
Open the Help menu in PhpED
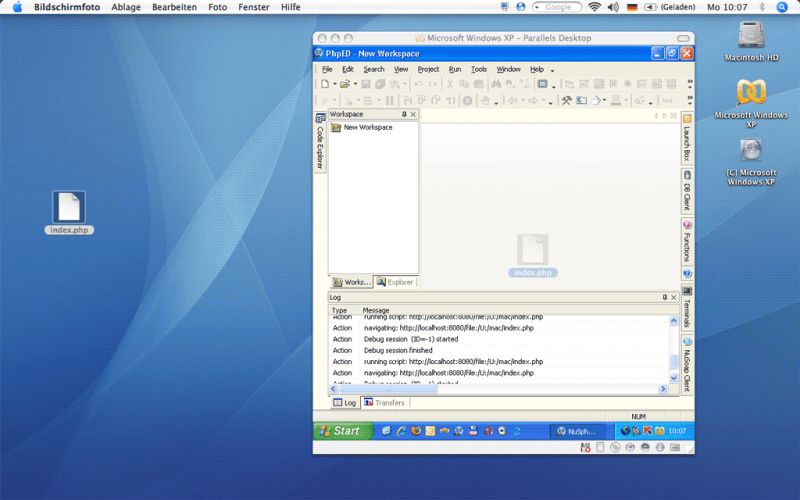pyautogui.click(x=537, y=69)
